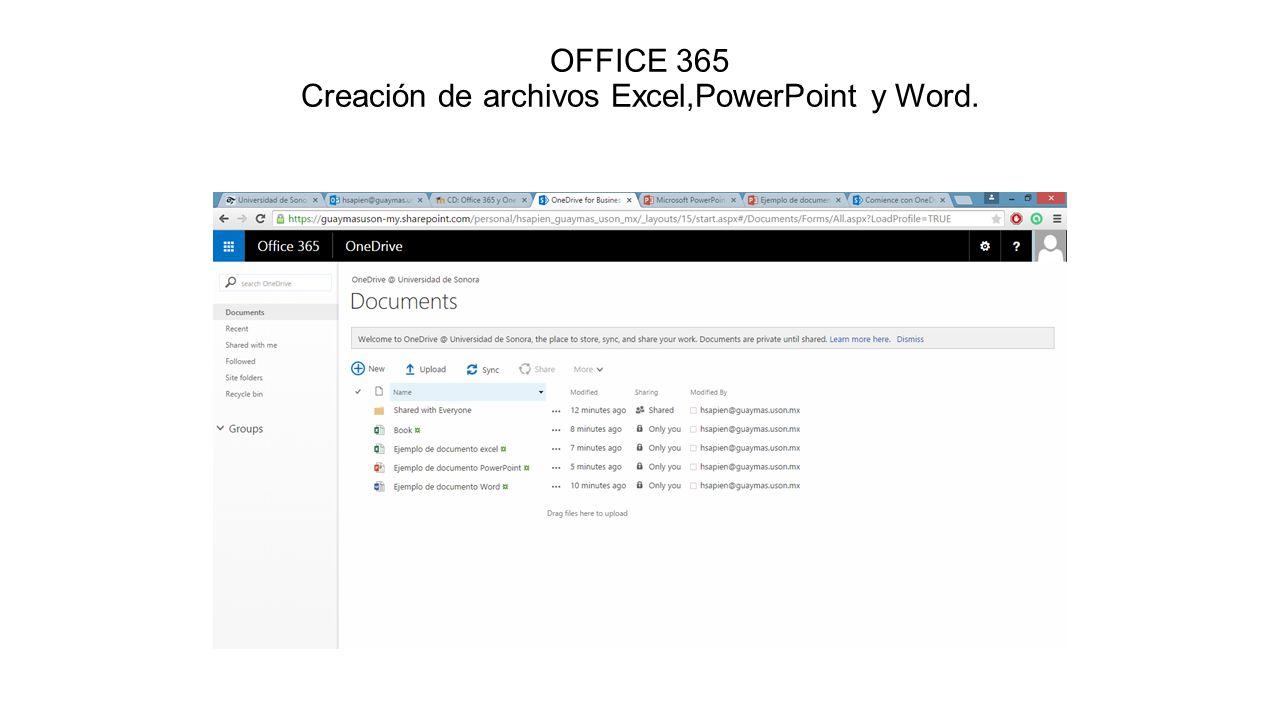Select Shared with me in navigation
The image size is (1280, 720).
tap(251, 345)
